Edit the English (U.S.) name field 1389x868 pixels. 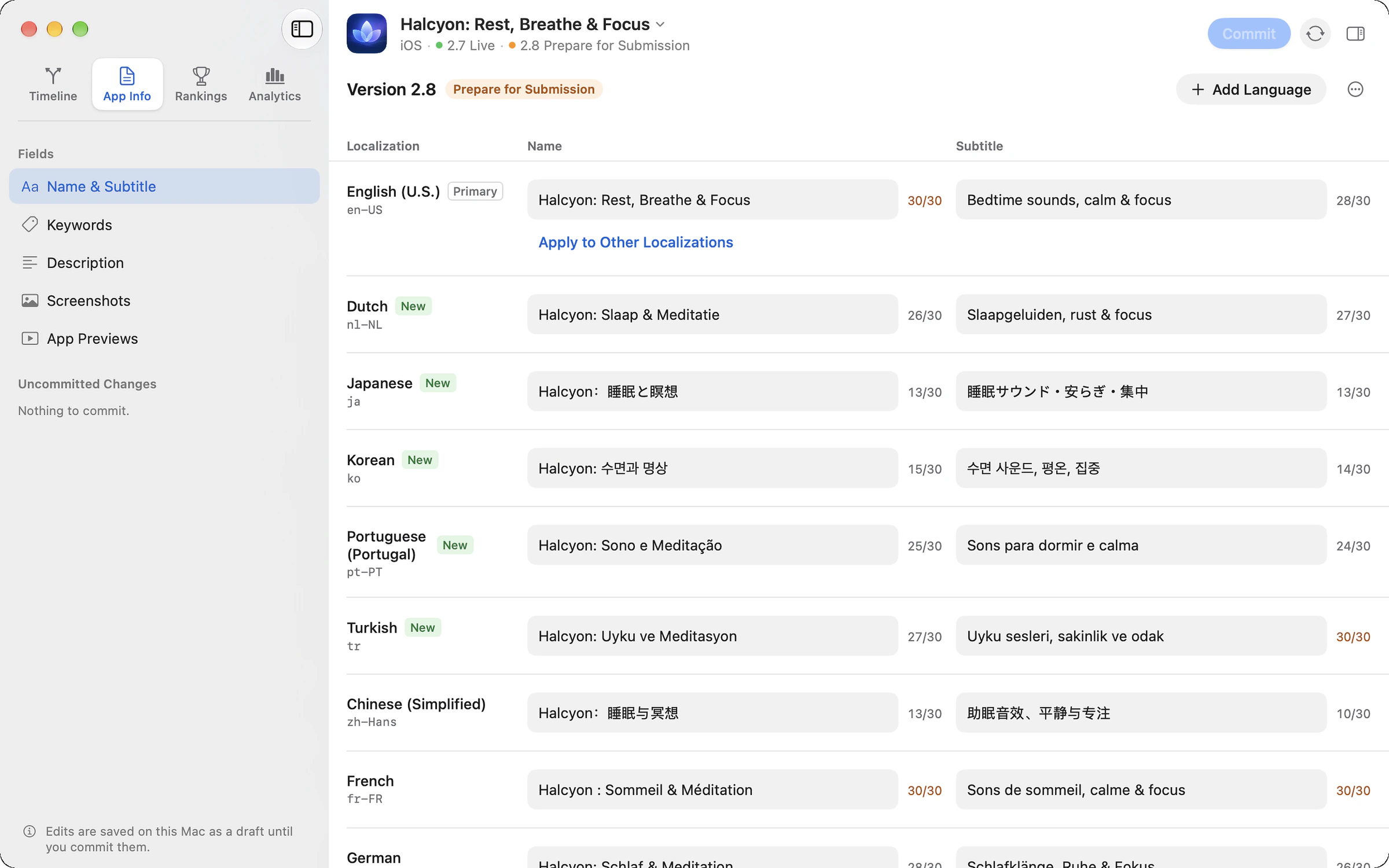712,200
